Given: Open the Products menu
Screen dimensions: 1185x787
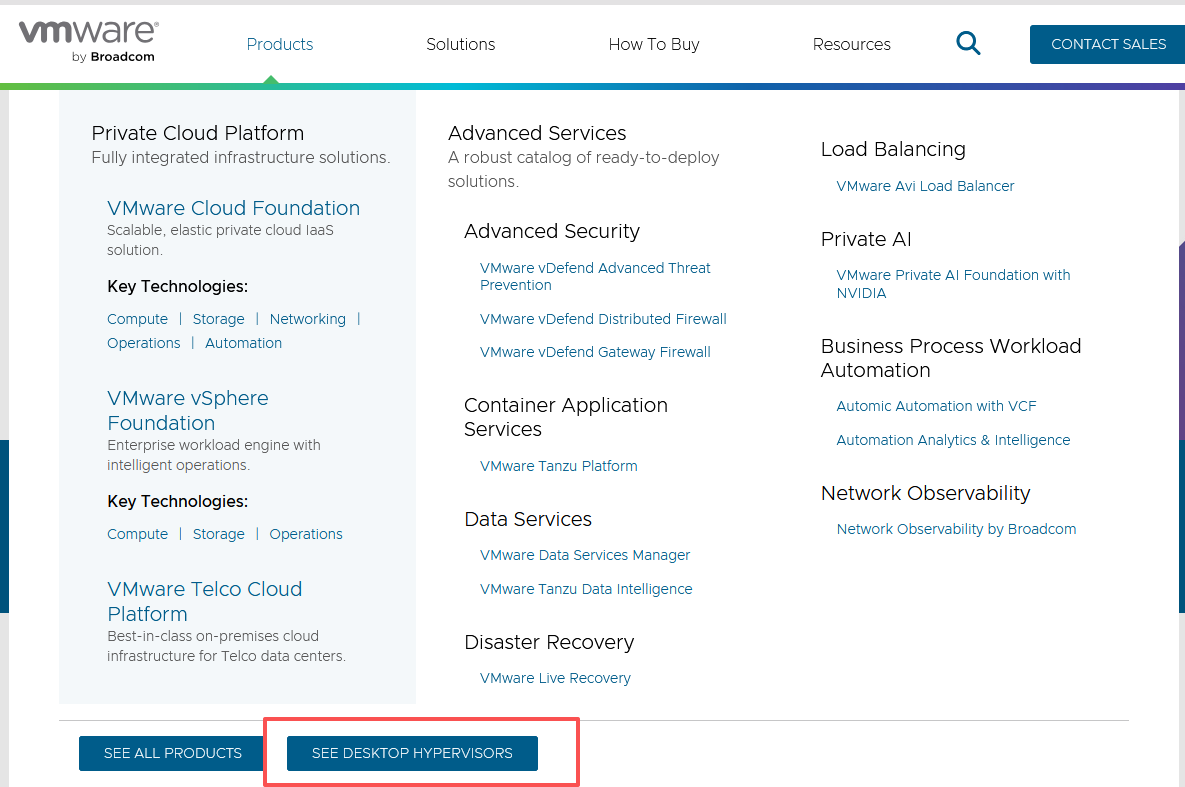Looking at the screenshot, I should tap(280, 44).
